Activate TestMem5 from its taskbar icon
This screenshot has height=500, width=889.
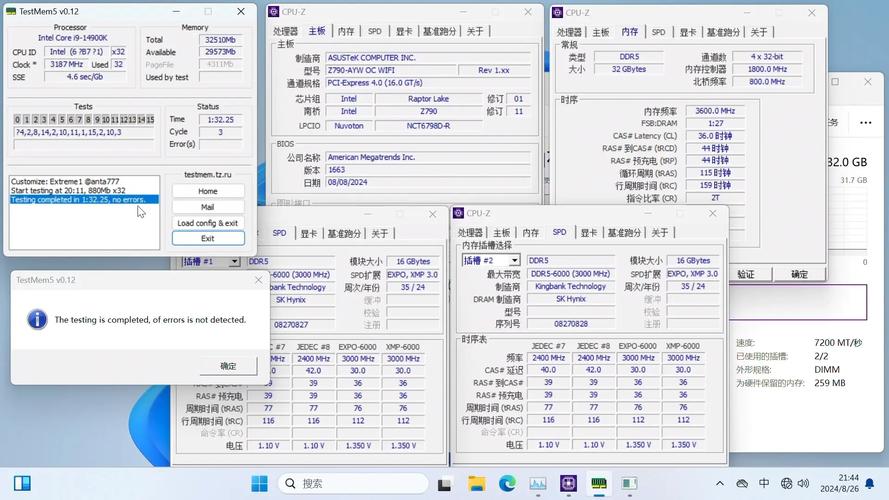599,484
